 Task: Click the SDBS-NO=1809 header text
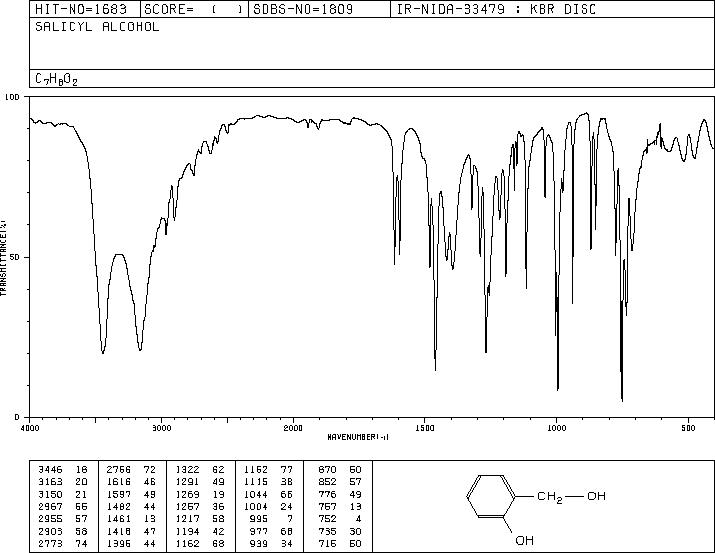303,9
